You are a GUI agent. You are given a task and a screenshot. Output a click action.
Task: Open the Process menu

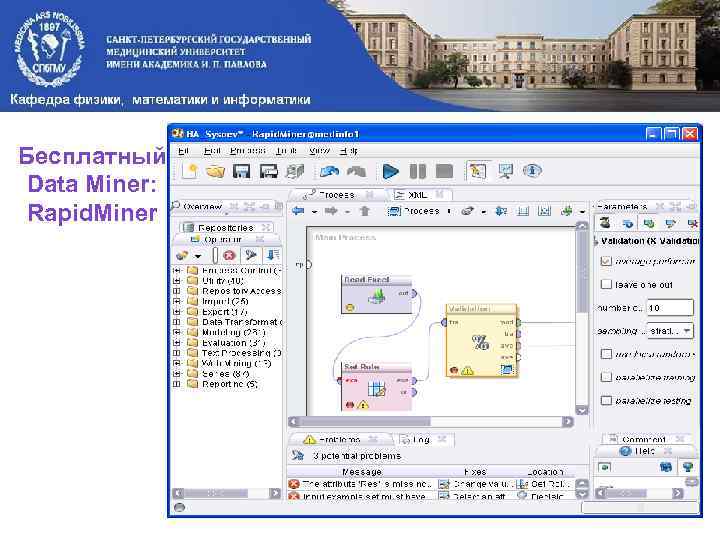point(248,151)
